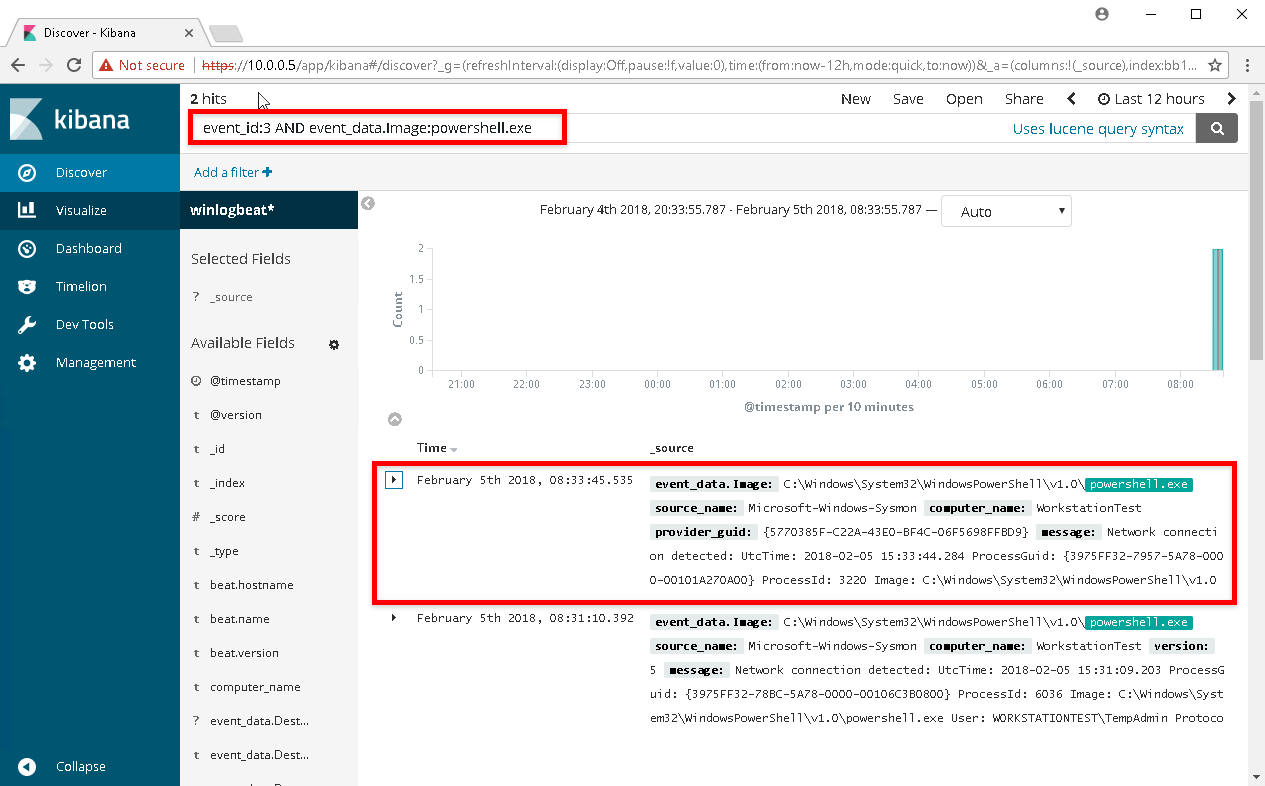Click the browser forward arrow

[x=45, y=65]
